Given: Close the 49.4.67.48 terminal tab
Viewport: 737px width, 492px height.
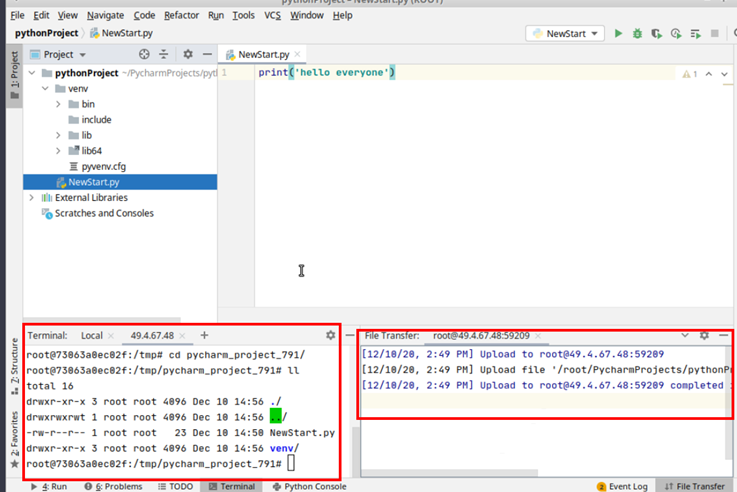Looking at the screenshot, I should click(182, 336).
